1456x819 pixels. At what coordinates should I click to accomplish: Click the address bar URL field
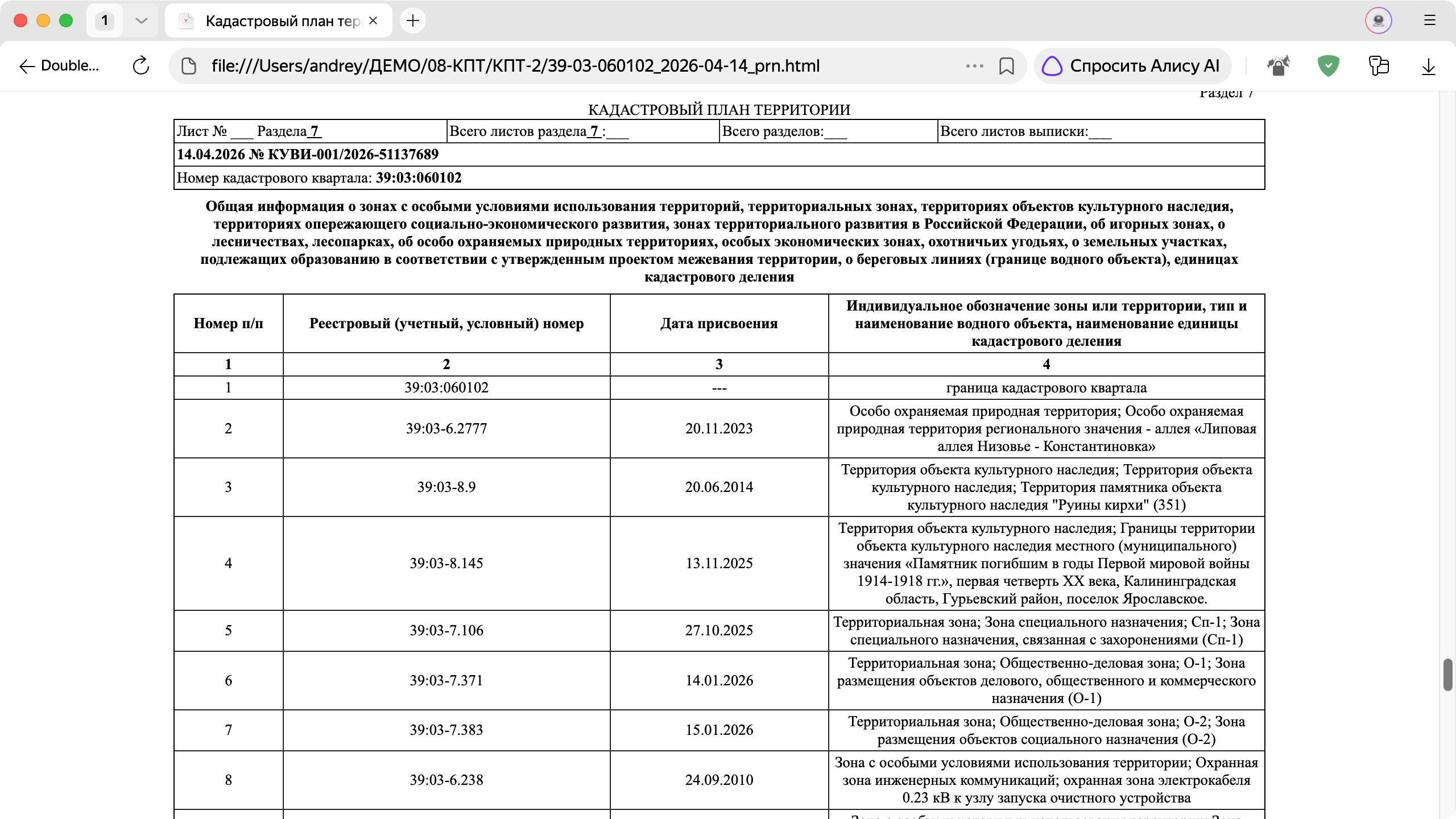[515, 66]
